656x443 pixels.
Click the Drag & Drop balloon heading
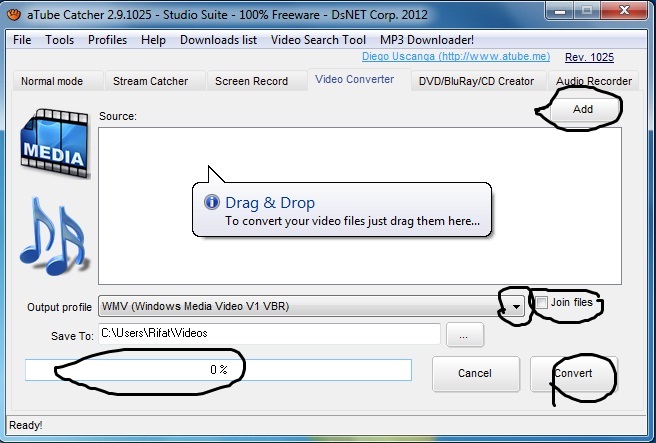click(x=270, y=203)
